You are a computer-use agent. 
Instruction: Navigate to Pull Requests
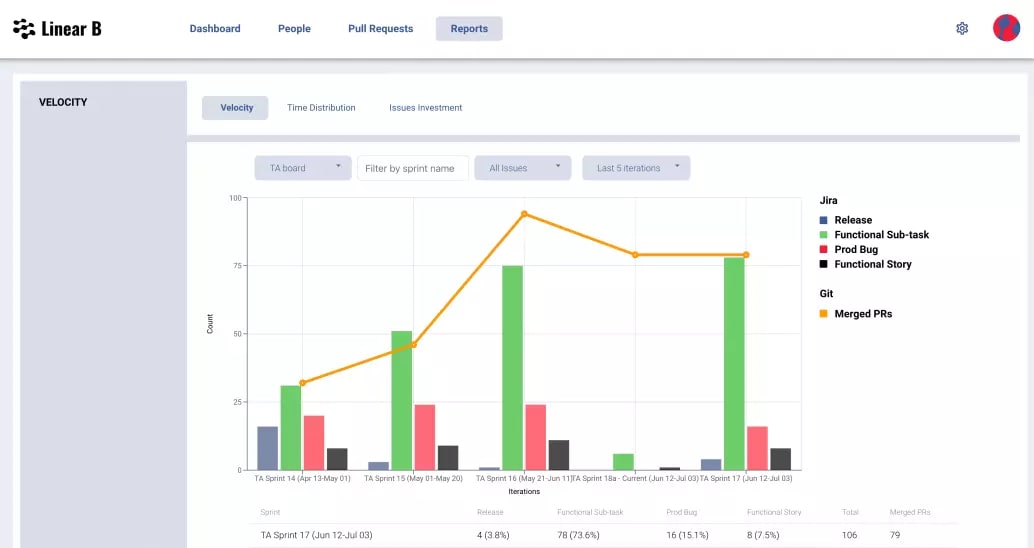click(380, 28)
